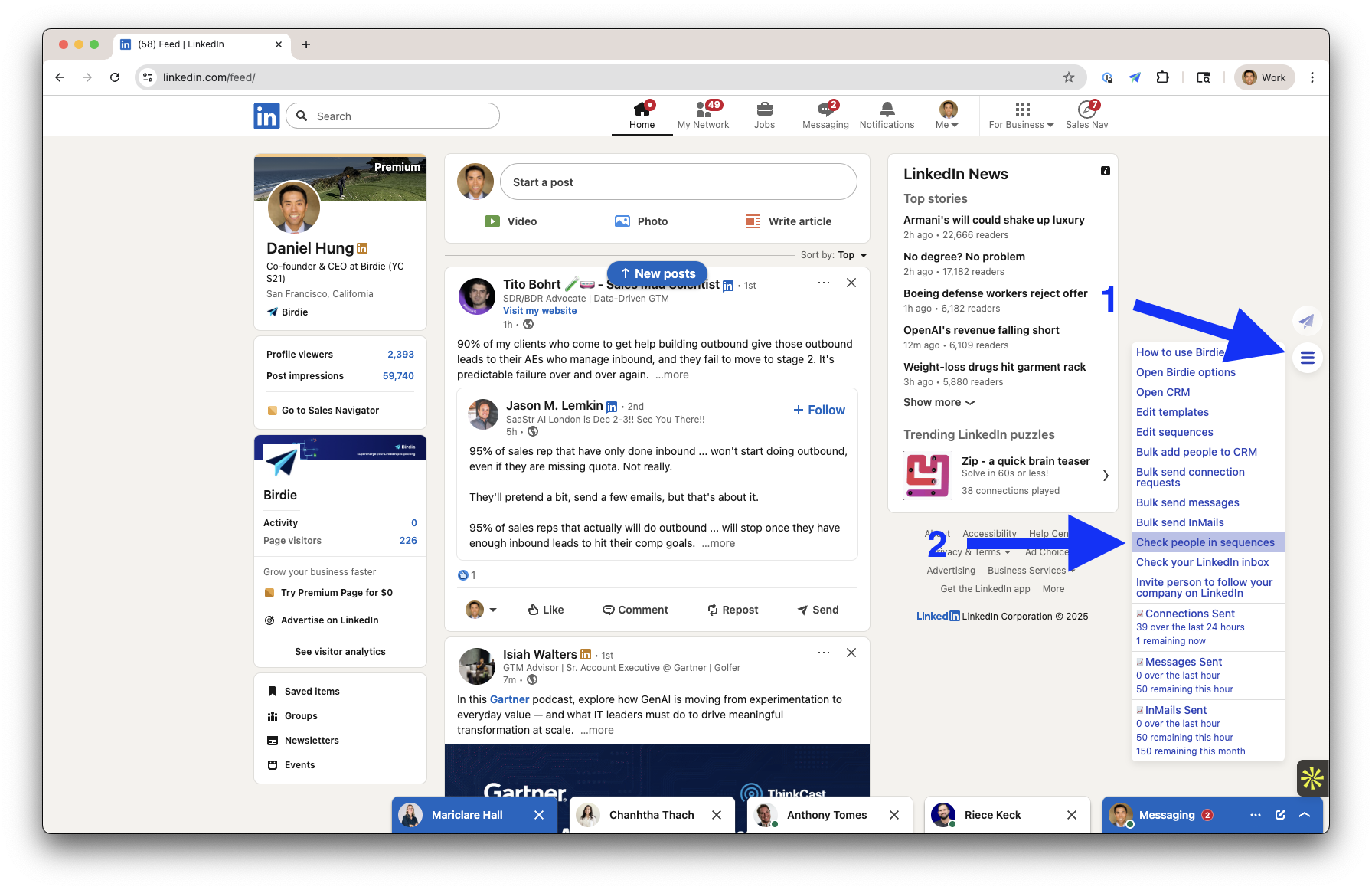Close Anthony Tomes chat
1372x890 pixels.
coord(894,815)
